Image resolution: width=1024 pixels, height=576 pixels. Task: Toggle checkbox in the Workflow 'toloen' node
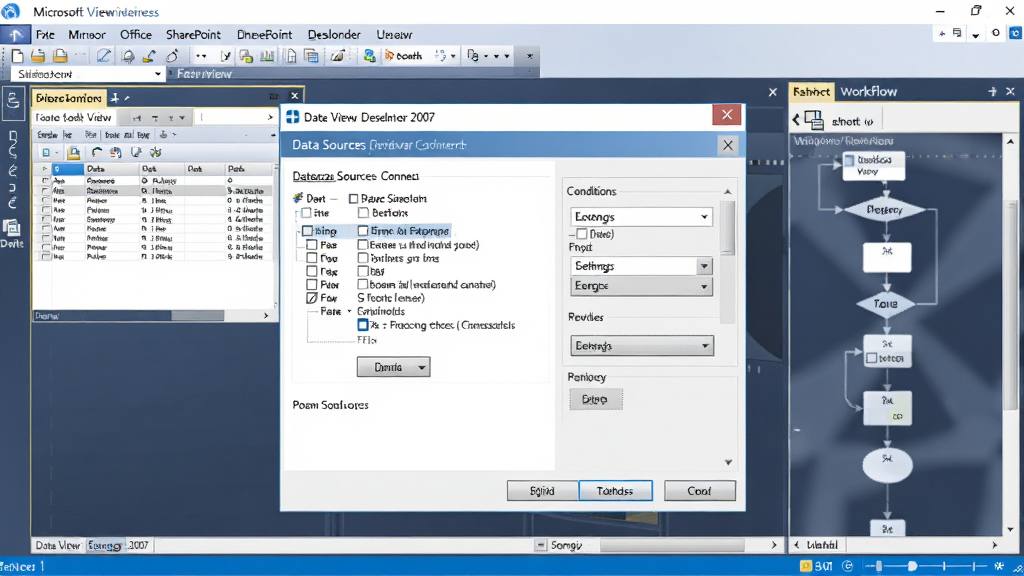tap(871, 359)
